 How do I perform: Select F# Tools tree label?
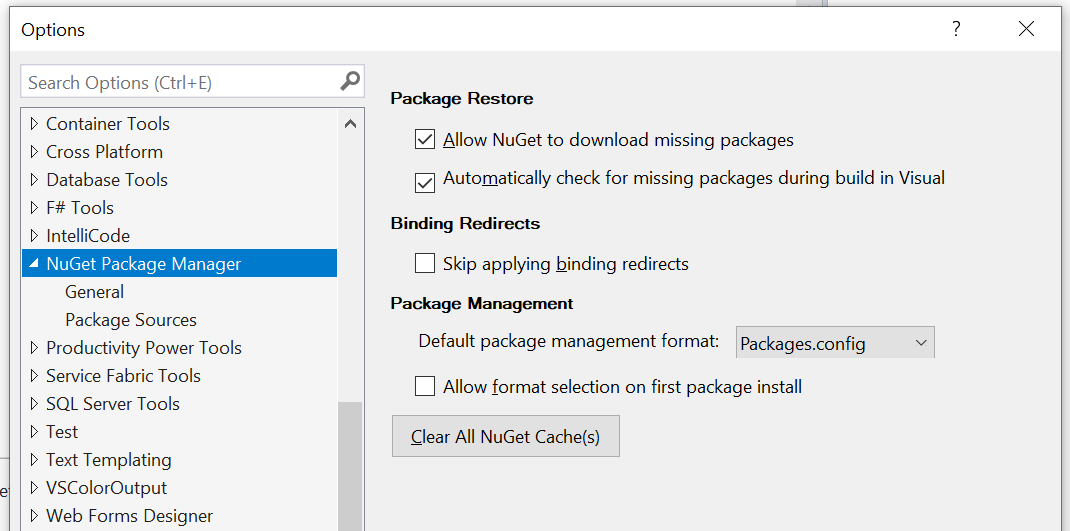(x=80, y=207)
